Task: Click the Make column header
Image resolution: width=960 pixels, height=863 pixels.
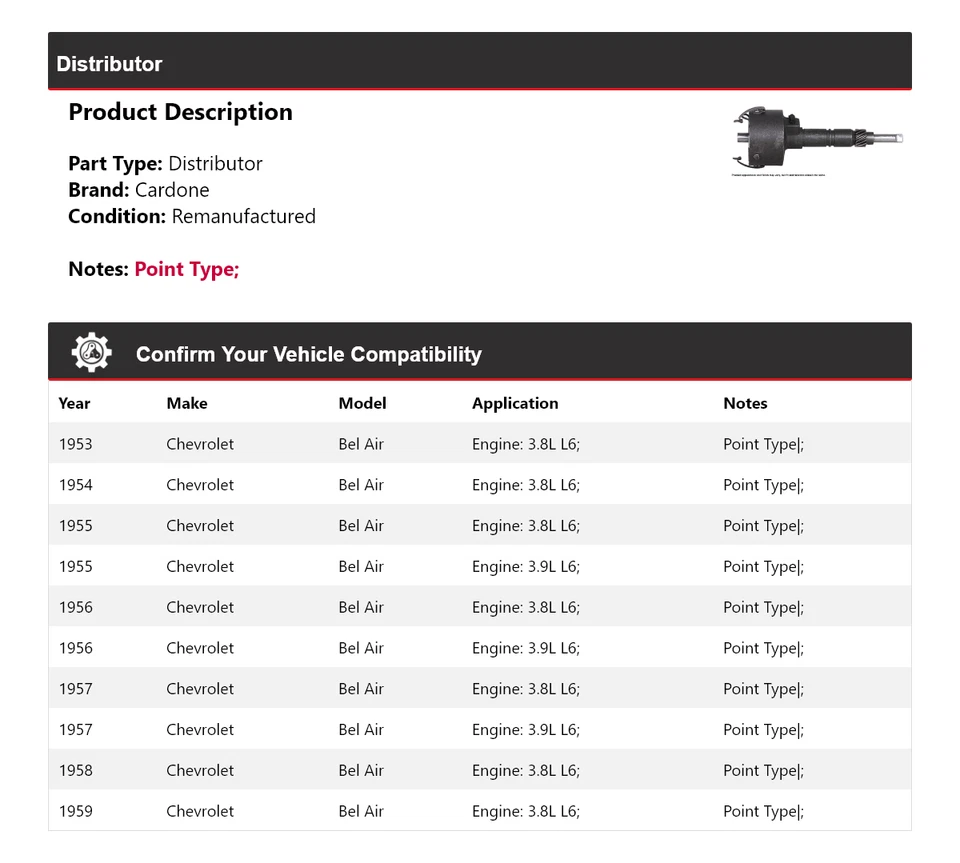Action: (187, 403)
